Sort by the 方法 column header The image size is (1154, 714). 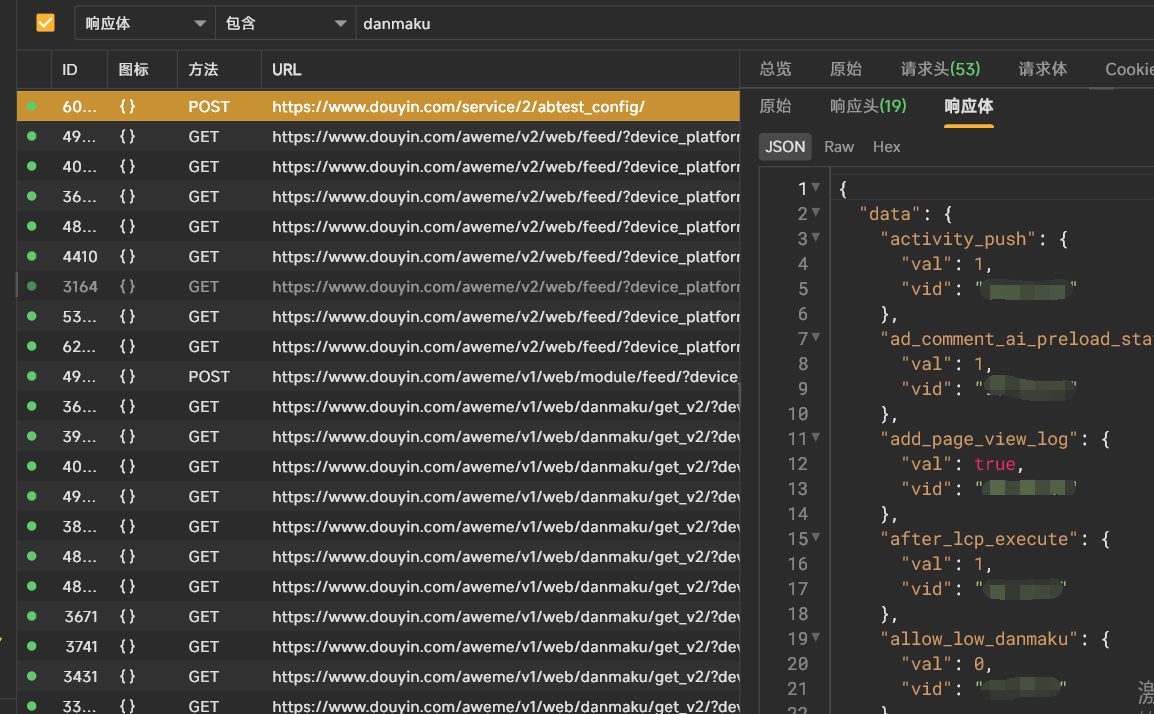tap(203, 69)
